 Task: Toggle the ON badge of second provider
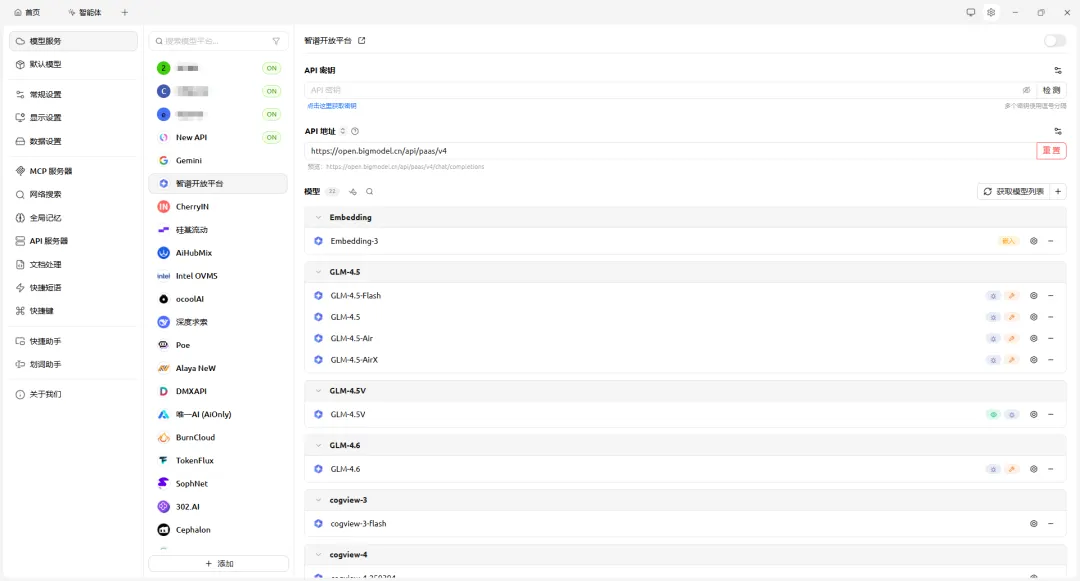[272, 91]
